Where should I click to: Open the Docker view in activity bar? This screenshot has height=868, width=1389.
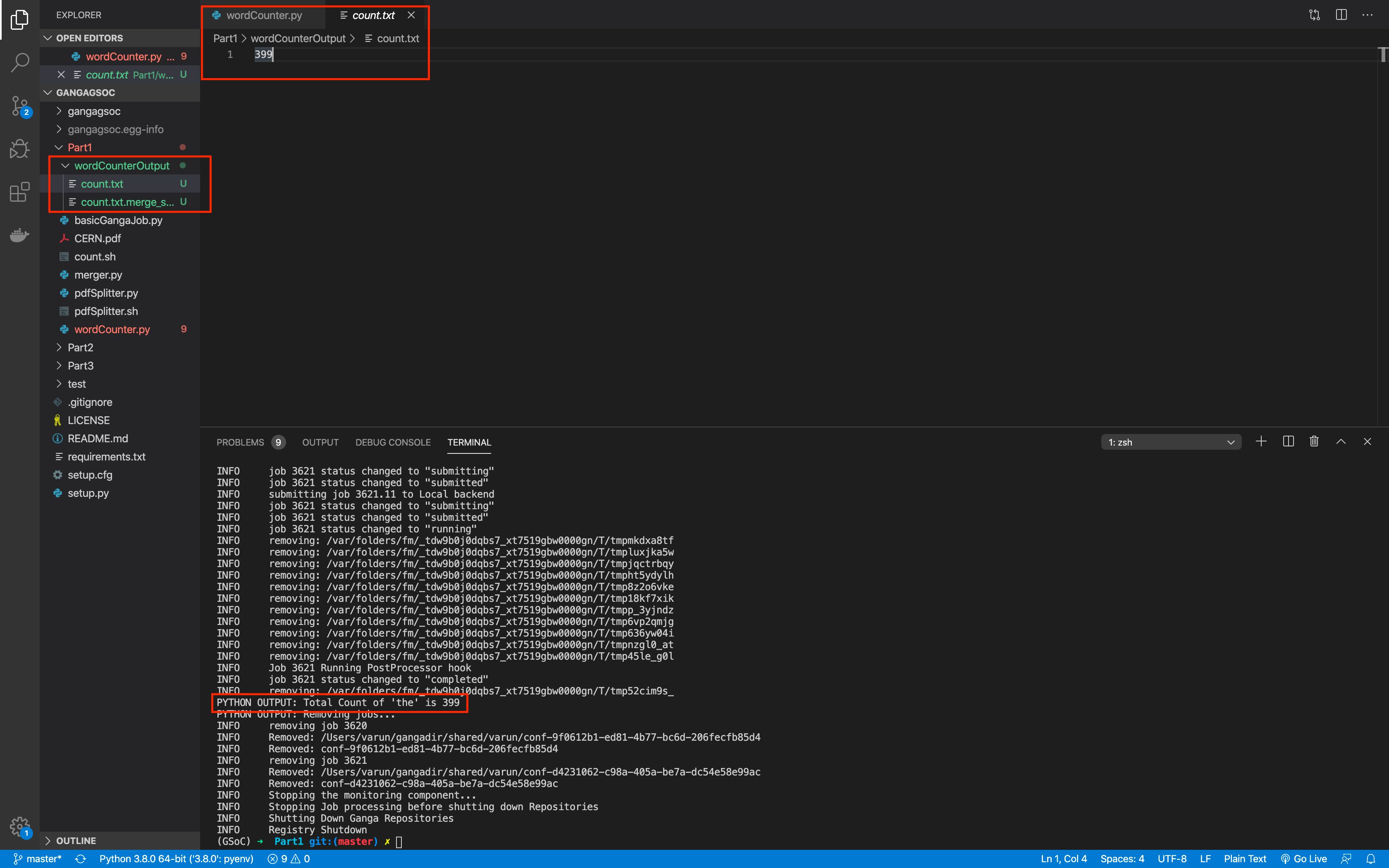(19, 235)
